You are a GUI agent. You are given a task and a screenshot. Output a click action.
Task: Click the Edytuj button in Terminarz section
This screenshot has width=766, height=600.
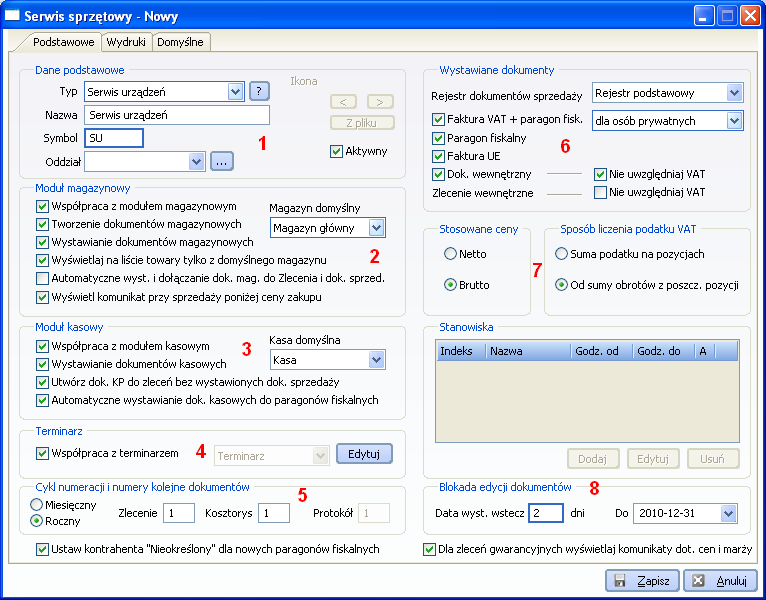pyautogui.click(x=364, y=454)
